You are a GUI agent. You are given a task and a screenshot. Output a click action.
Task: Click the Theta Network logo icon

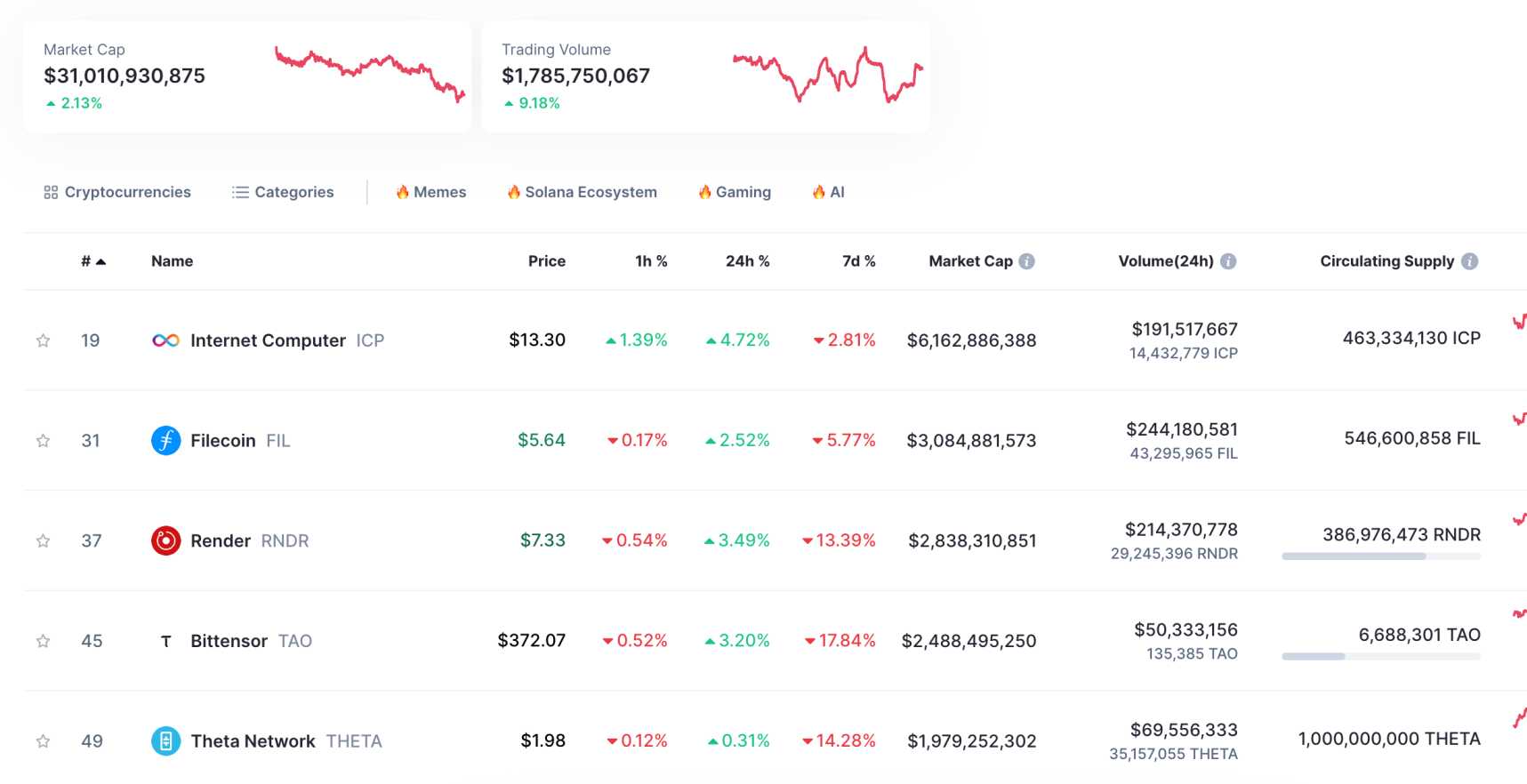(165, 741)
